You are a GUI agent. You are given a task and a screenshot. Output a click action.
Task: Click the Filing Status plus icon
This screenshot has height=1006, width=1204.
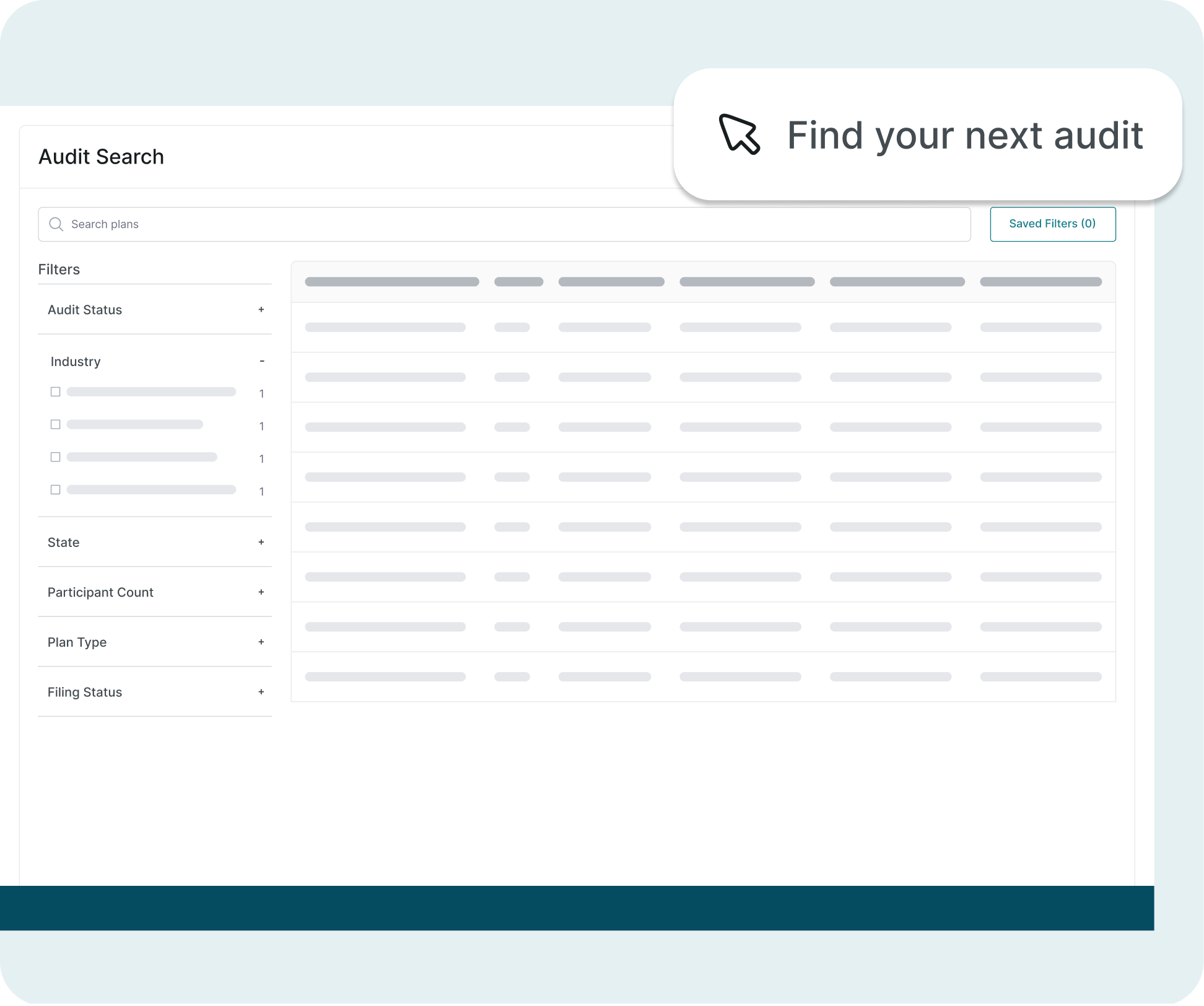point(261,692)
